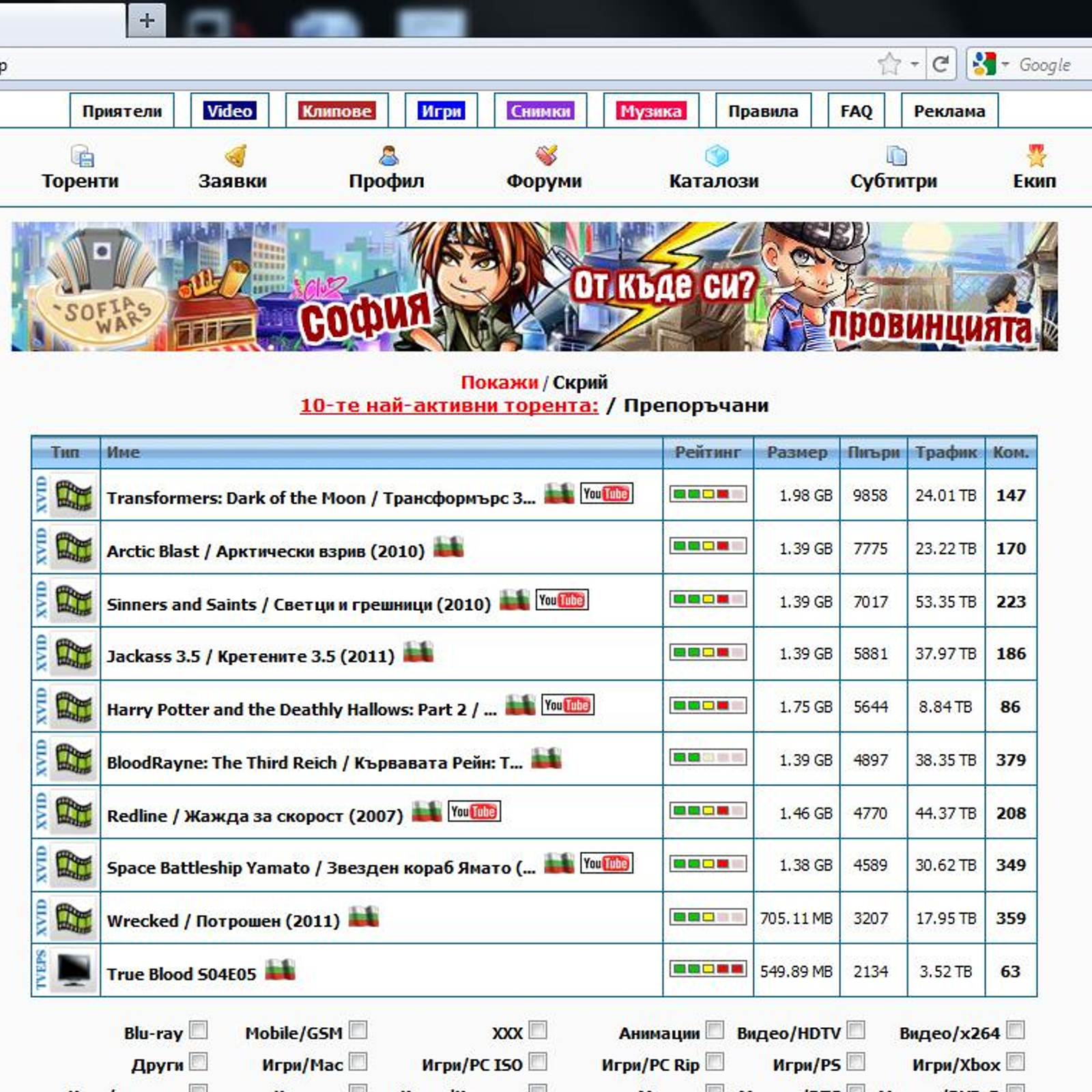1092x1092 pixels.
Task: Open the Реклама tab
Action: click(x=949, y=111)
